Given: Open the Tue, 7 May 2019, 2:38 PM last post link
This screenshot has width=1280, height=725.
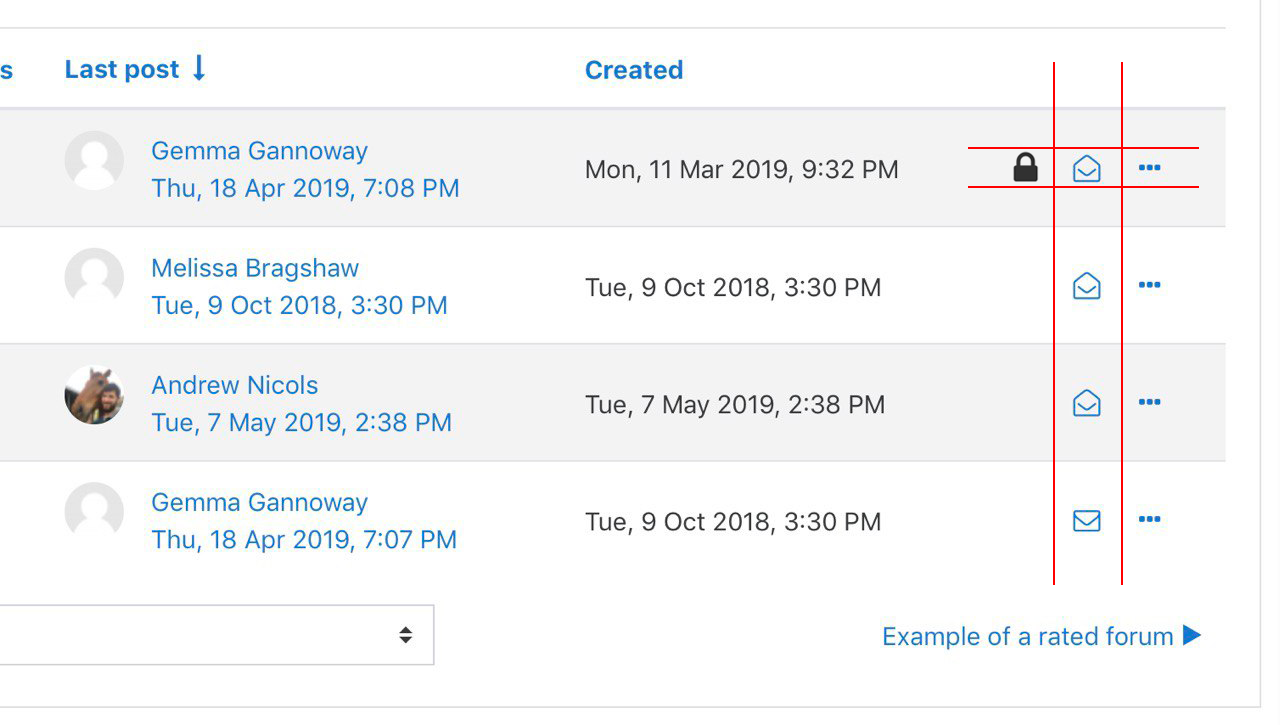Looking at the screenshot, I should (x=301, y=423).
